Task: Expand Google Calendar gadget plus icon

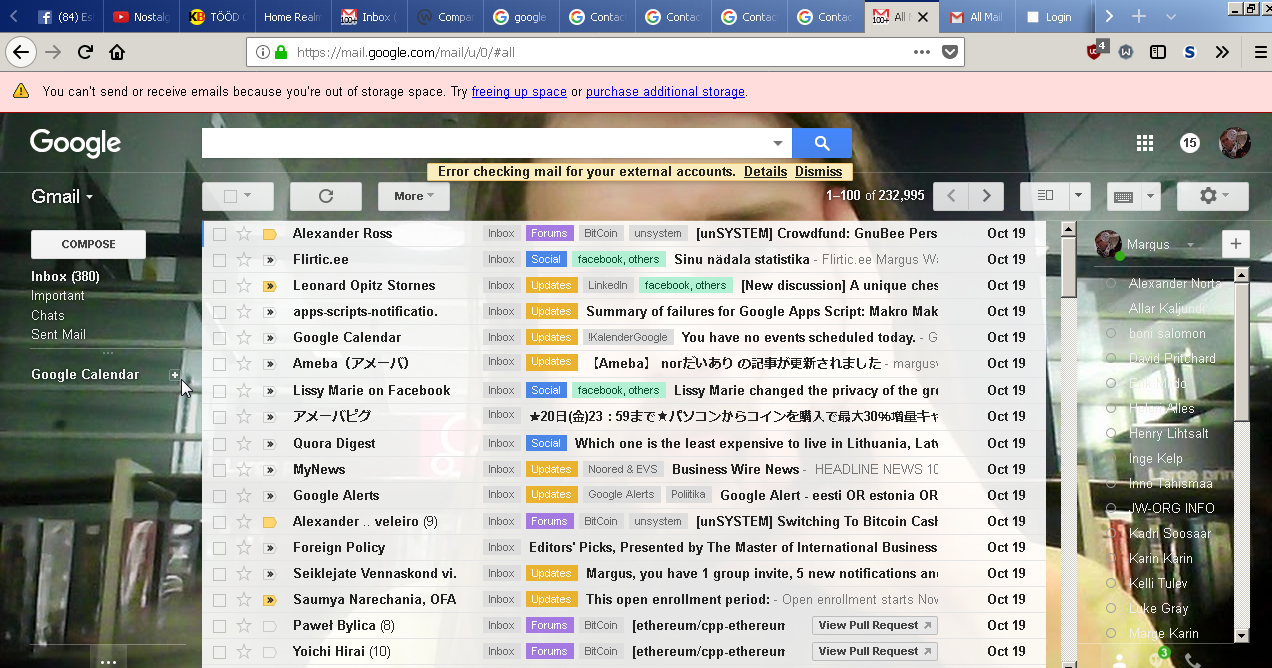Action: [175, 375]
